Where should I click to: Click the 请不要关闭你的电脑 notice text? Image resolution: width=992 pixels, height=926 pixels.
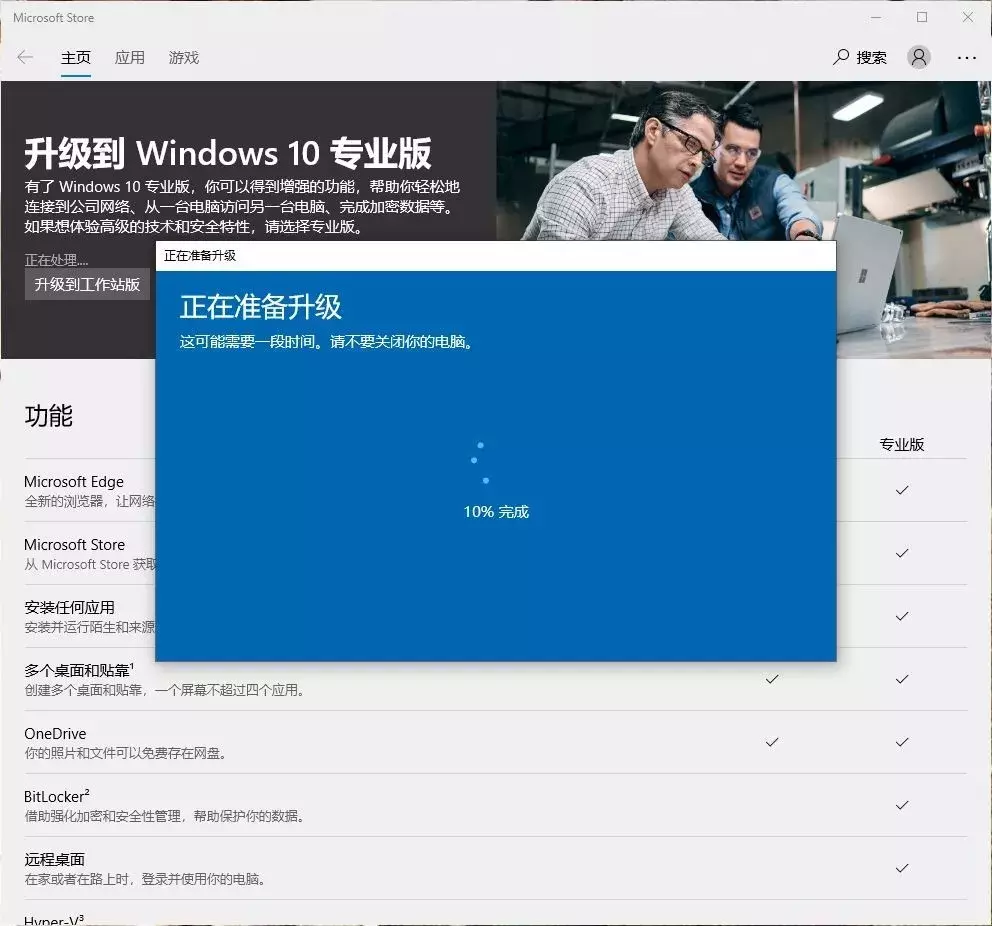401,342
